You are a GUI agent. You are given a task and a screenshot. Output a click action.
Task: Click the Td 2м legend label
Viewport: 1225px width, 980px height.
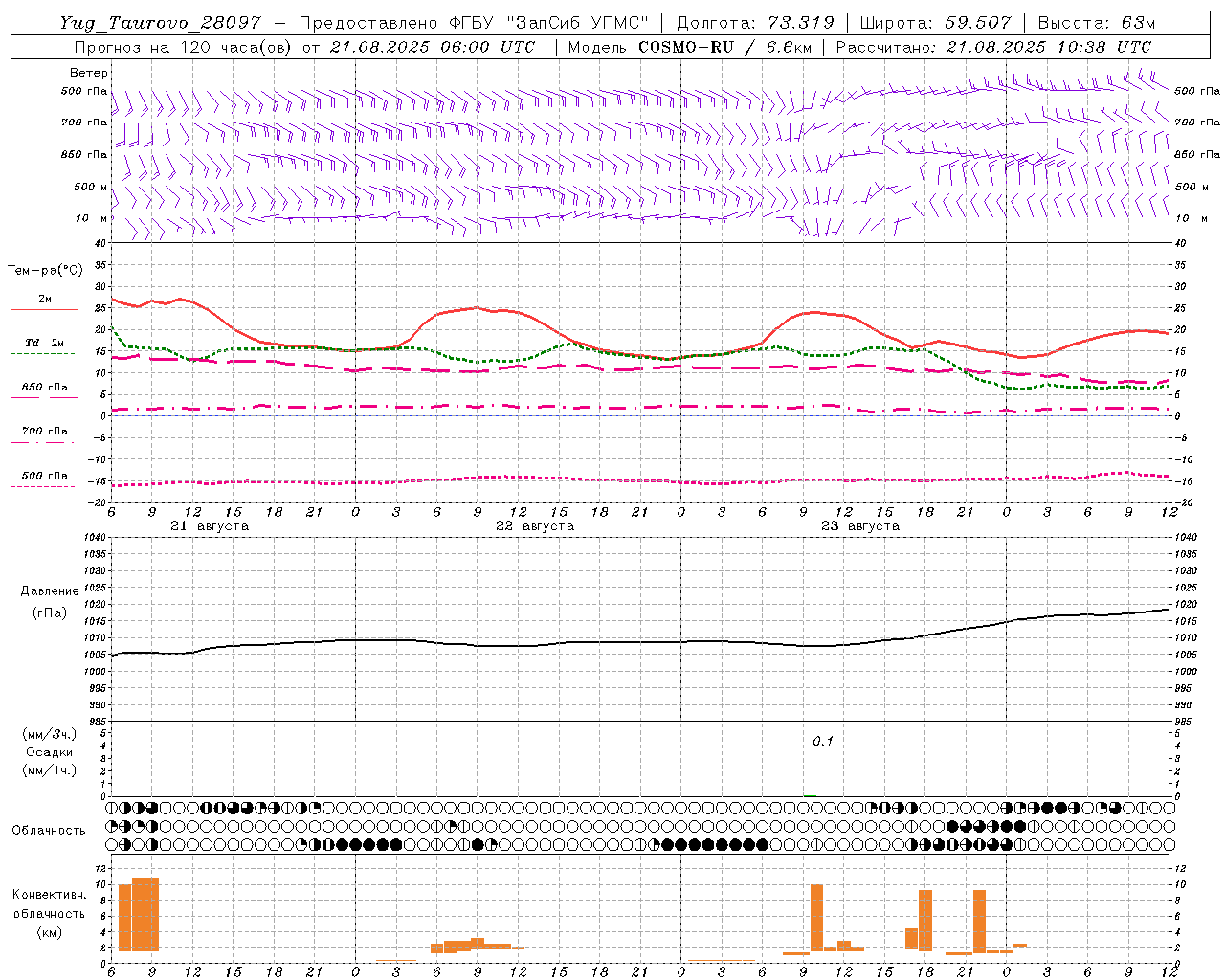tap(45, 343)
